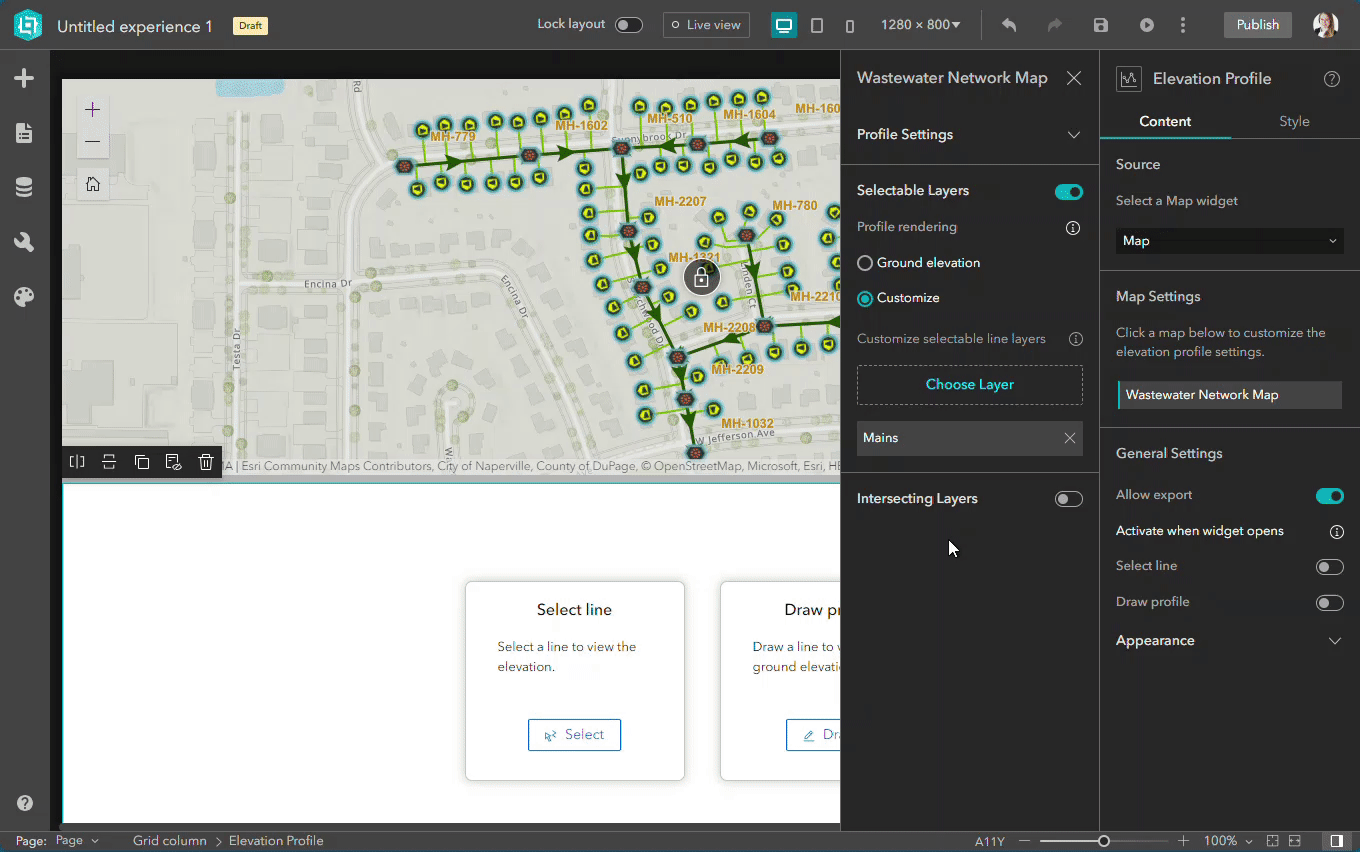Expand the Profile Settings section
Image resolution: width=1360 pixels, height=852 pixels.
point(1073,135)
